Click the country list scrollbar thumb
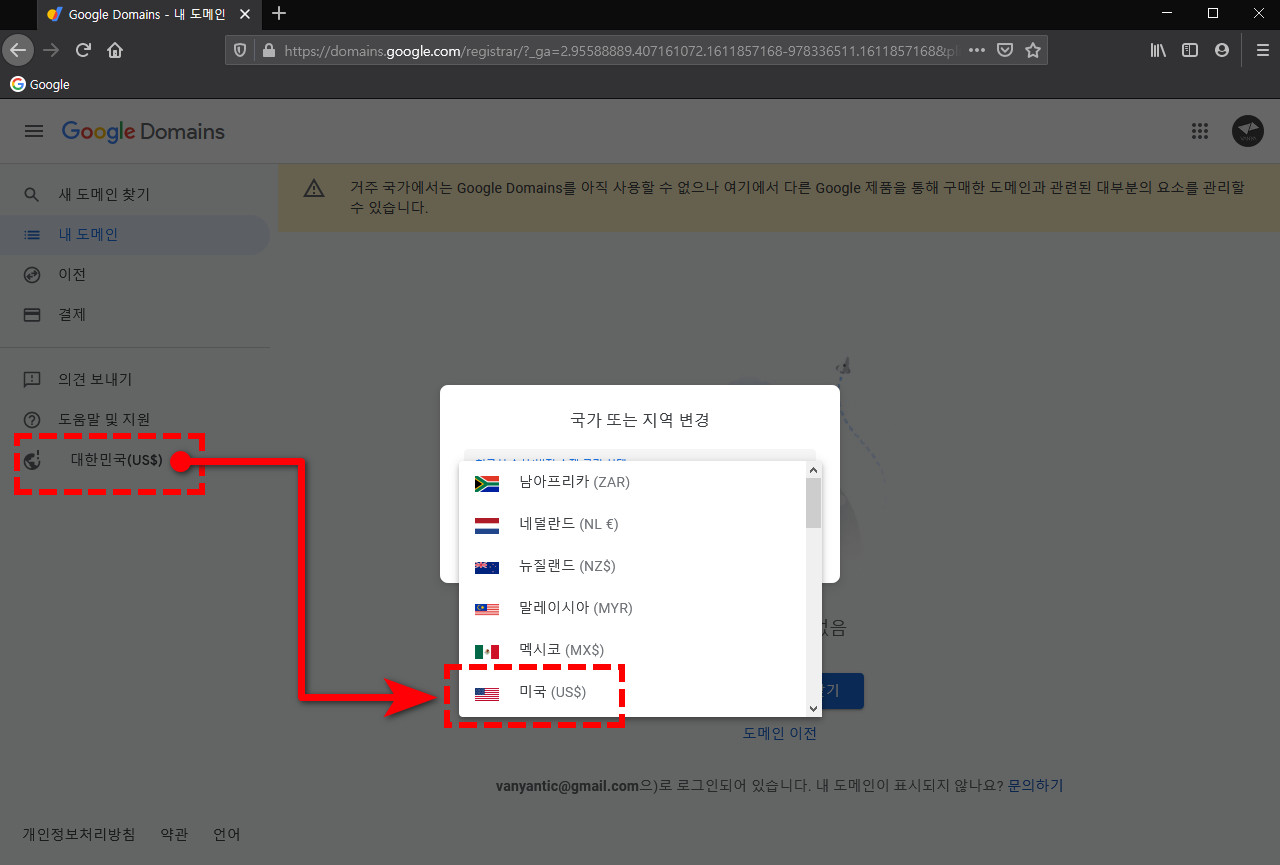 tap(813, 503)
